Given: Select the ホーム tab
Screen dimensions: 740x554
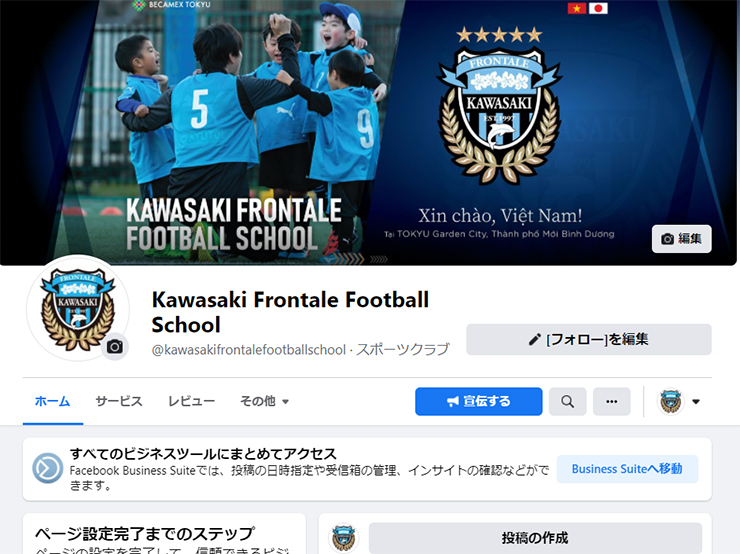Looking at the screenshot, I should pos(52,402).
